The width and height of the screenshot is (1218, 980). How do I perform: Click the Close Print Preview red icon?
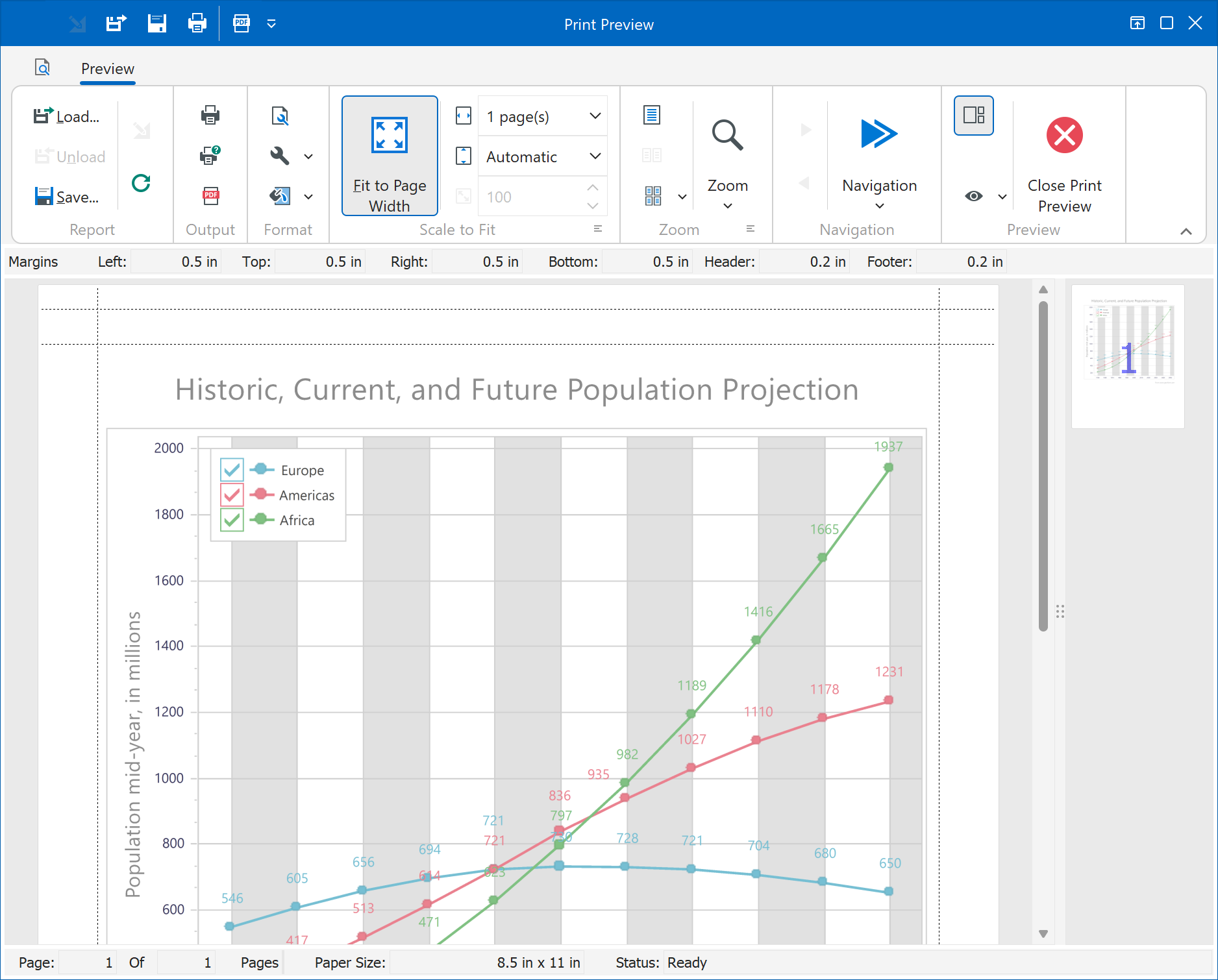1064,136
